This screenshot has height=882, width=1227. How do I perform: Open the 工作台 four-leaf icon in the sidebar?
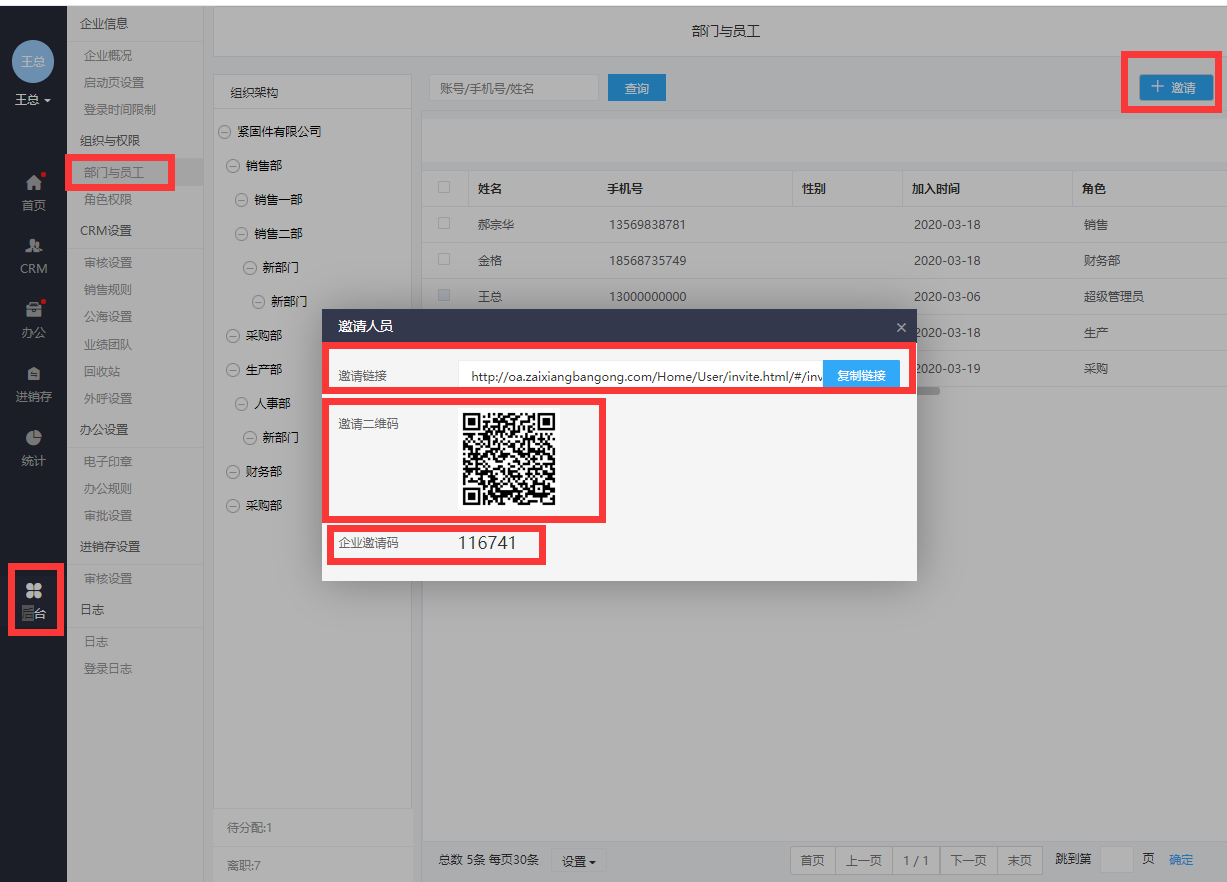[x=34, y=591]
